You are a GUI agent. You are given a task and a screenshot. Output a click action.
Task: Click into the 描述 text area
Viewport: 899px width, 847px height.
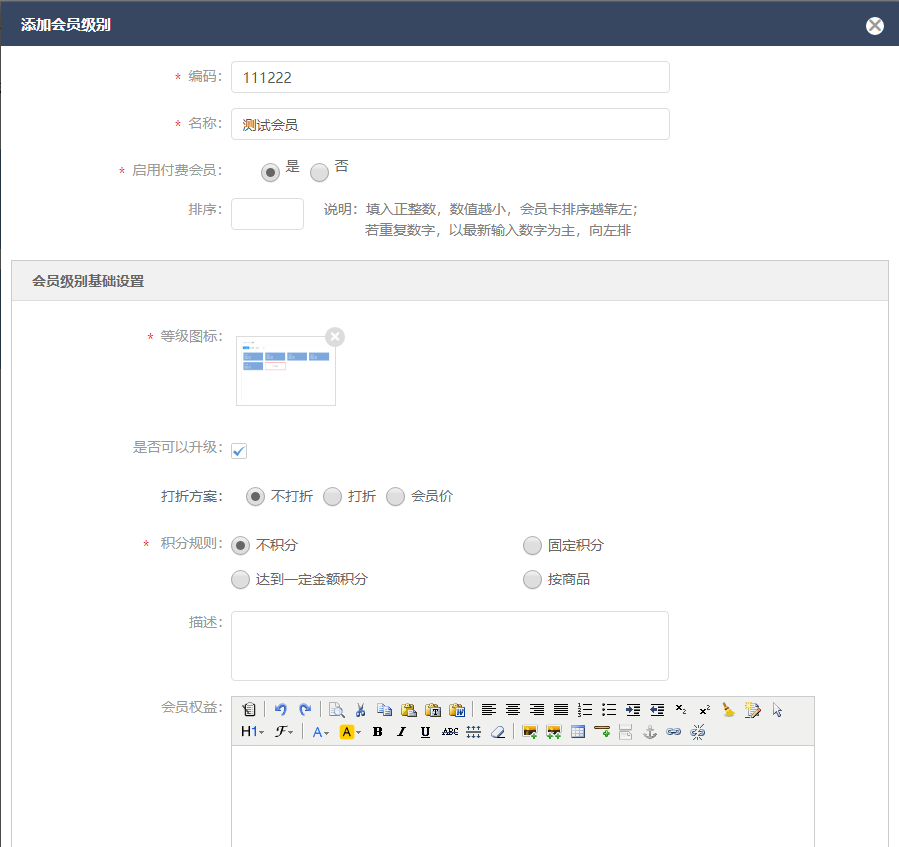(x=450, y=646)
